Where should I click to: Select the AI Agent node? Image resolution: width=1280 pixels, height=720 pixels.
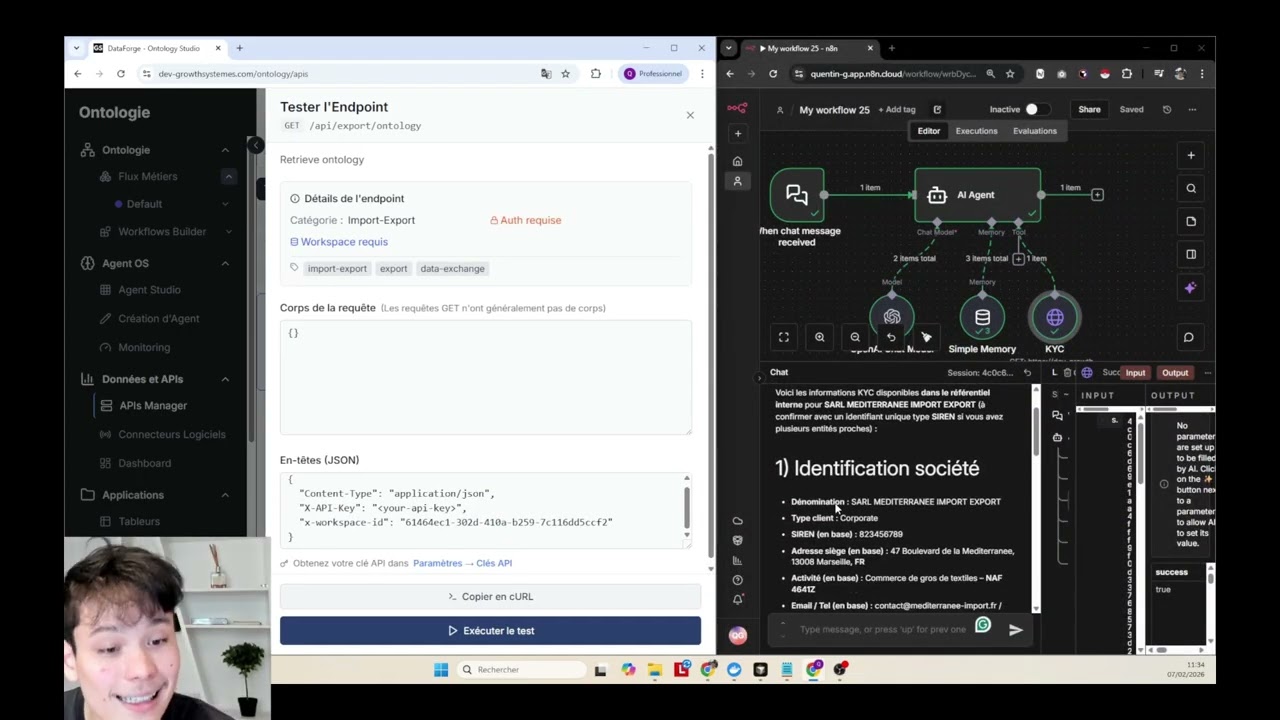click(977, 195)
